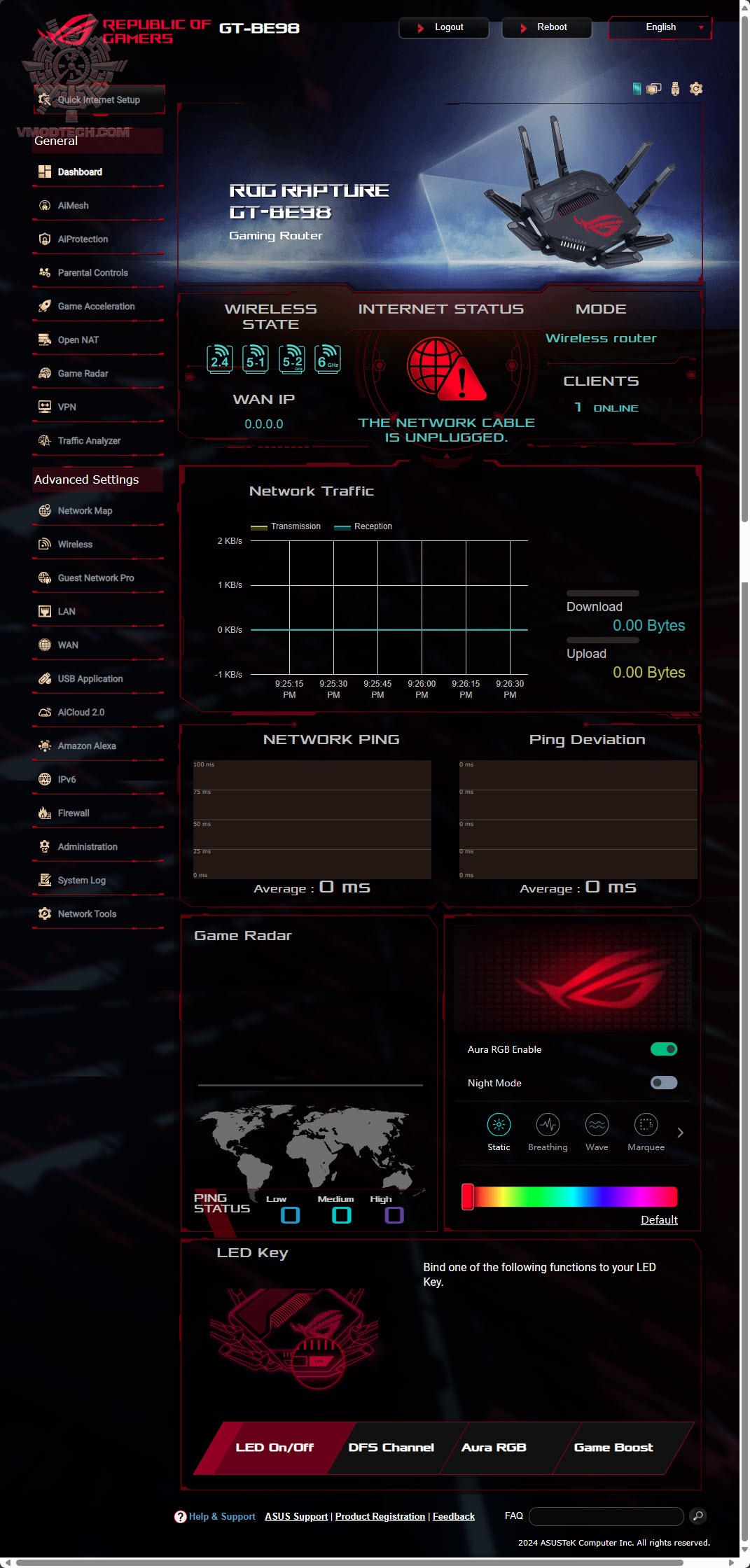This screenshot has height=1568, width=750.
Task: Open the English language dropdown
Action: [660, 27]
